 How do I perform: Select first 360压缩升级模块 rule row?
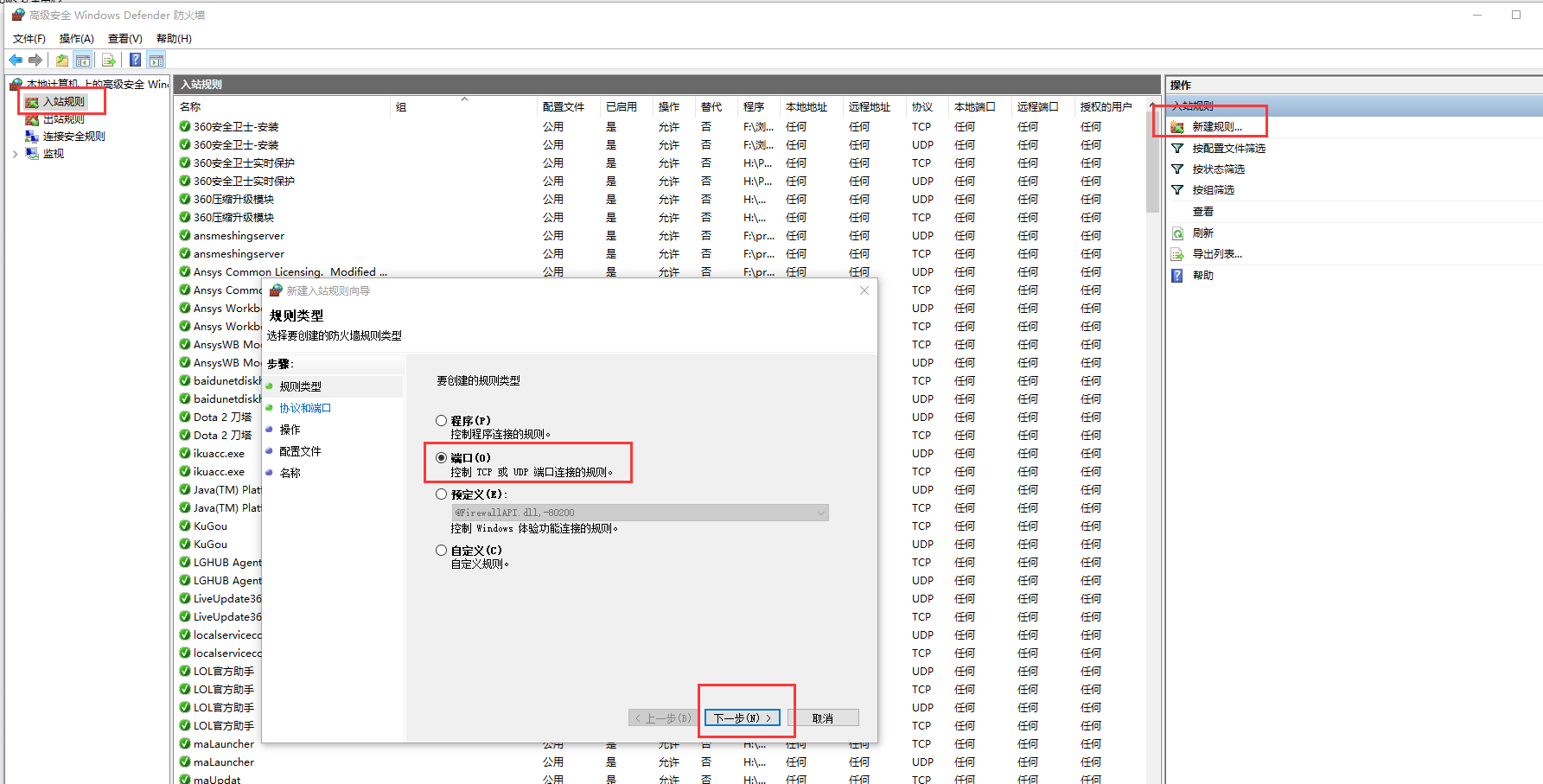(x=661, y=200)
